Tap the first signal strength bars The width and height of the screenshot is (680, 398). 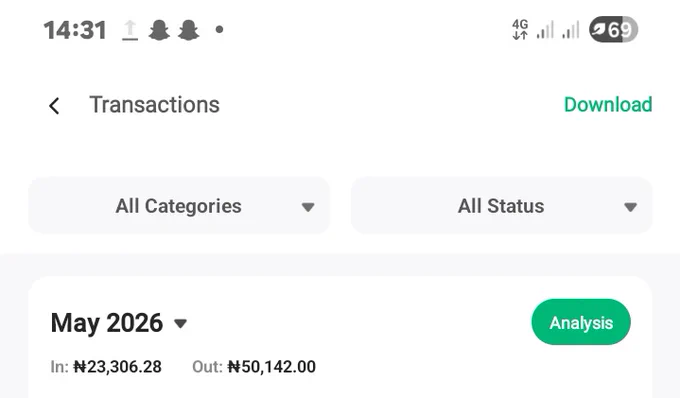[545, 30]
